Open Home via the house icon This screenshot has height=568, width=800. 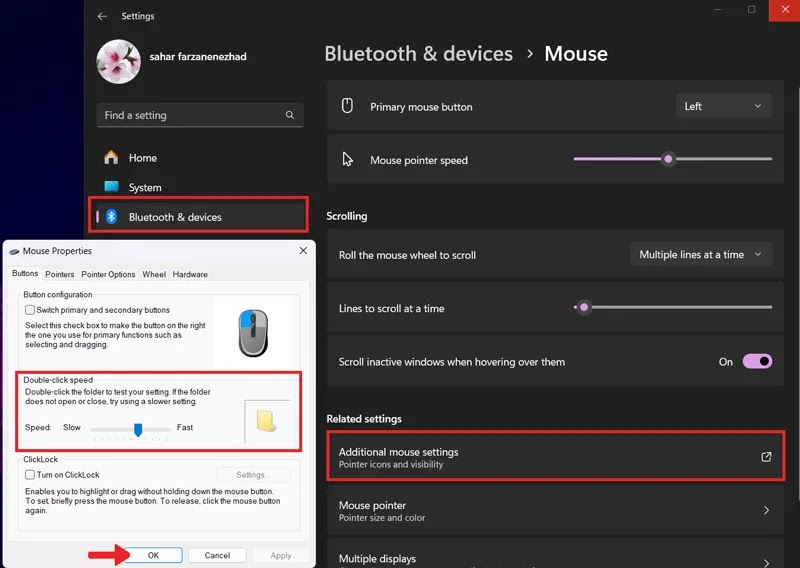tap(111, 157)
